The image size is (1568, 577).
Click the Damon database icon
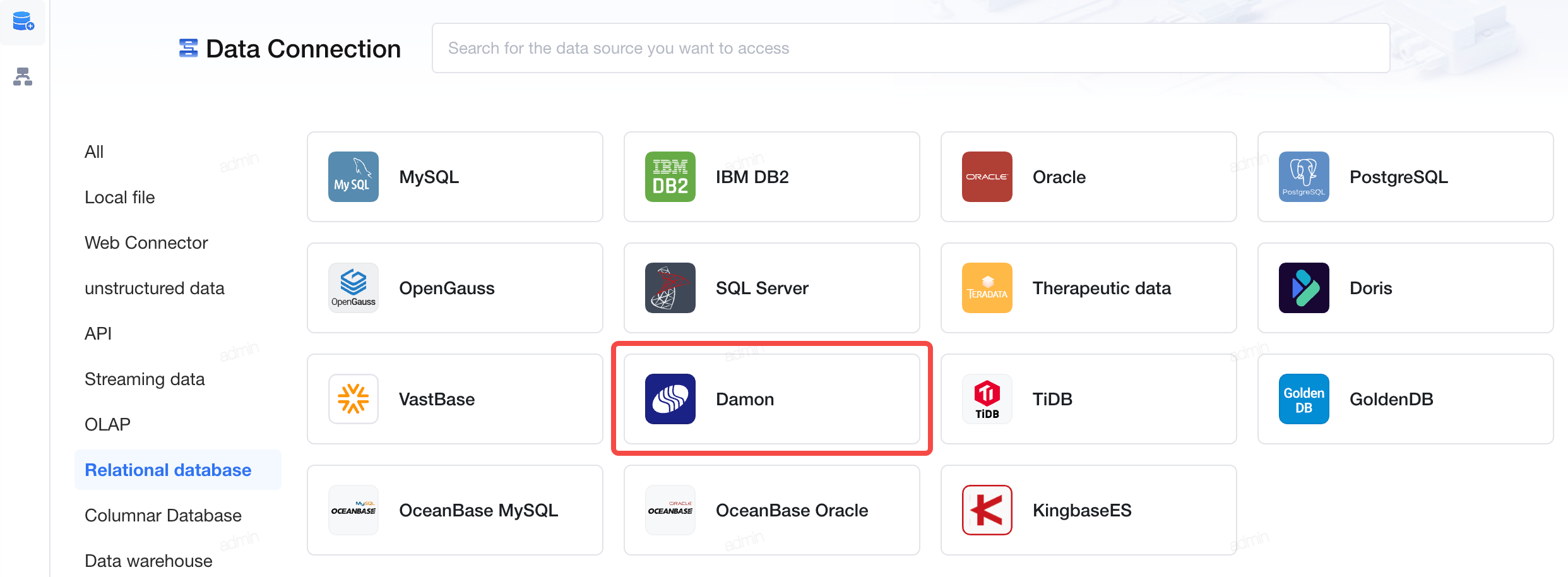coord(670,399)
